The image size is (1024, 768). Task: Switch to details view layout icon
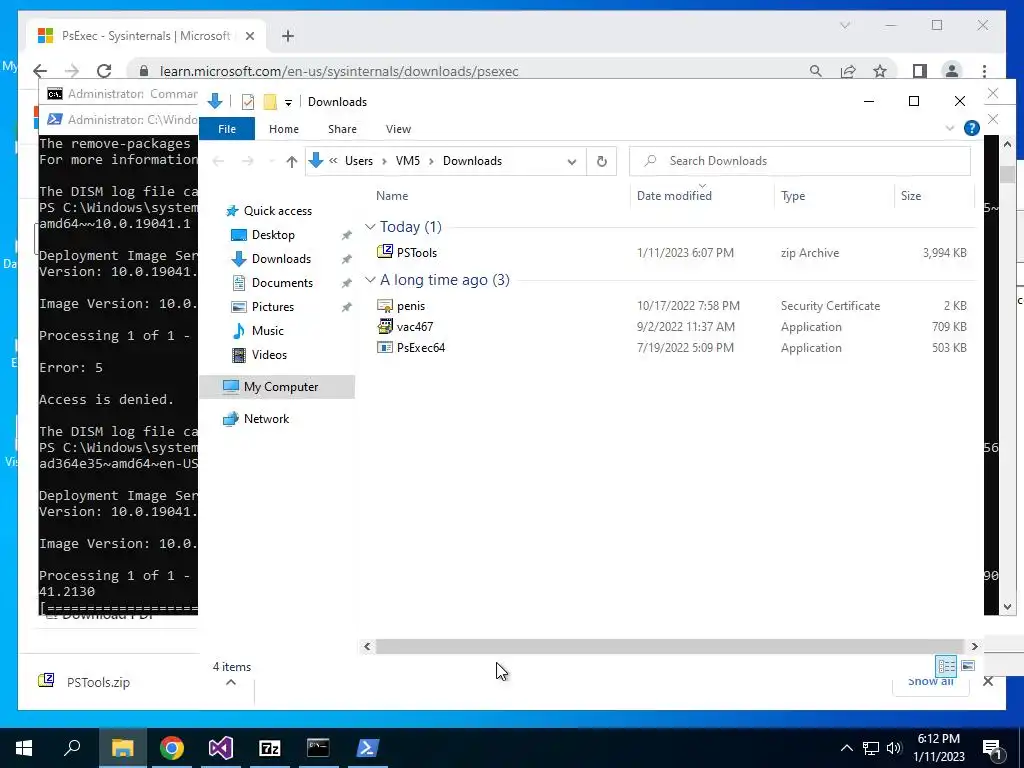(x=946, y=666)
